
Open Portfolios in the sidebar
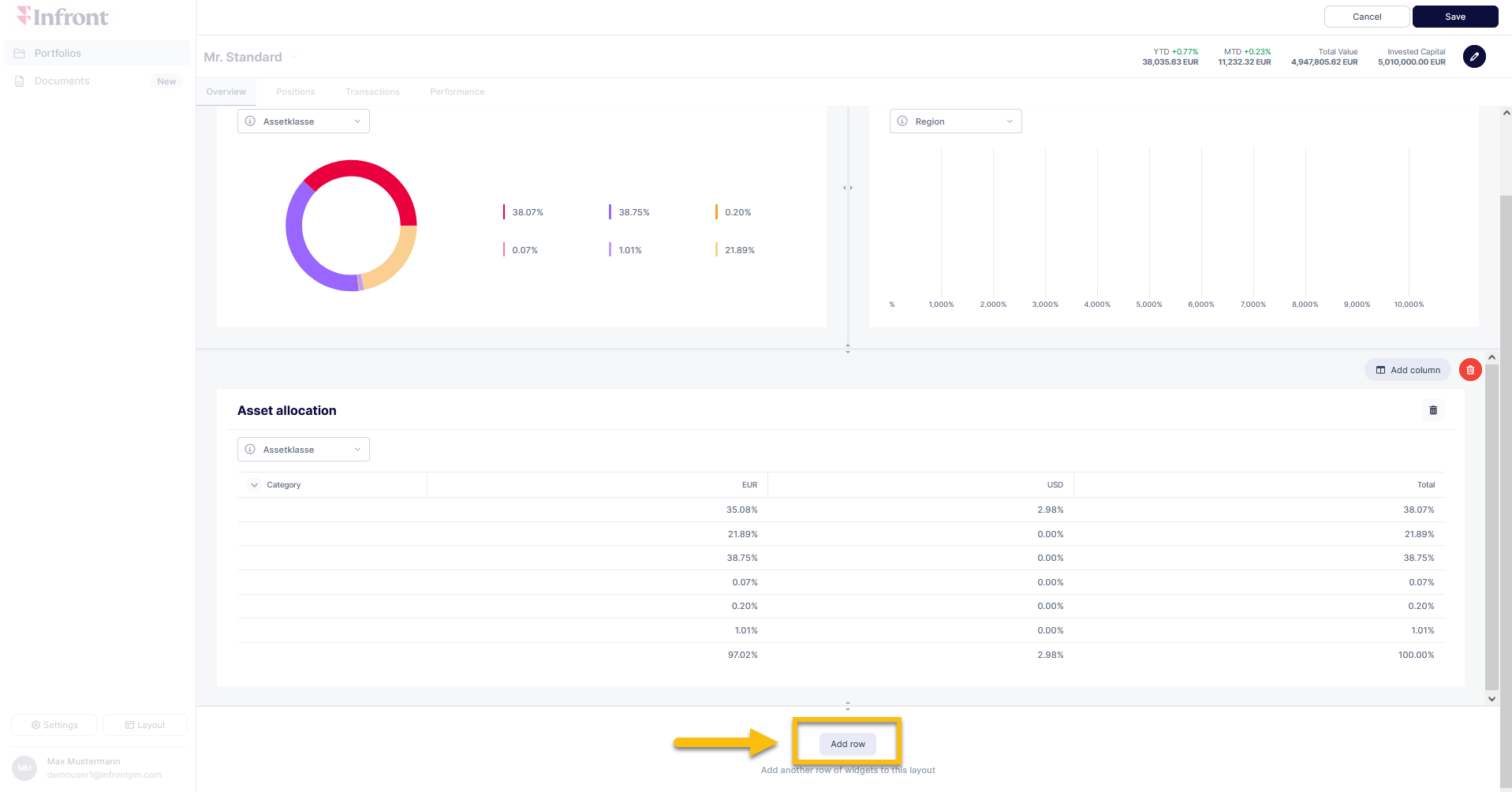click(x=58, y=54)
